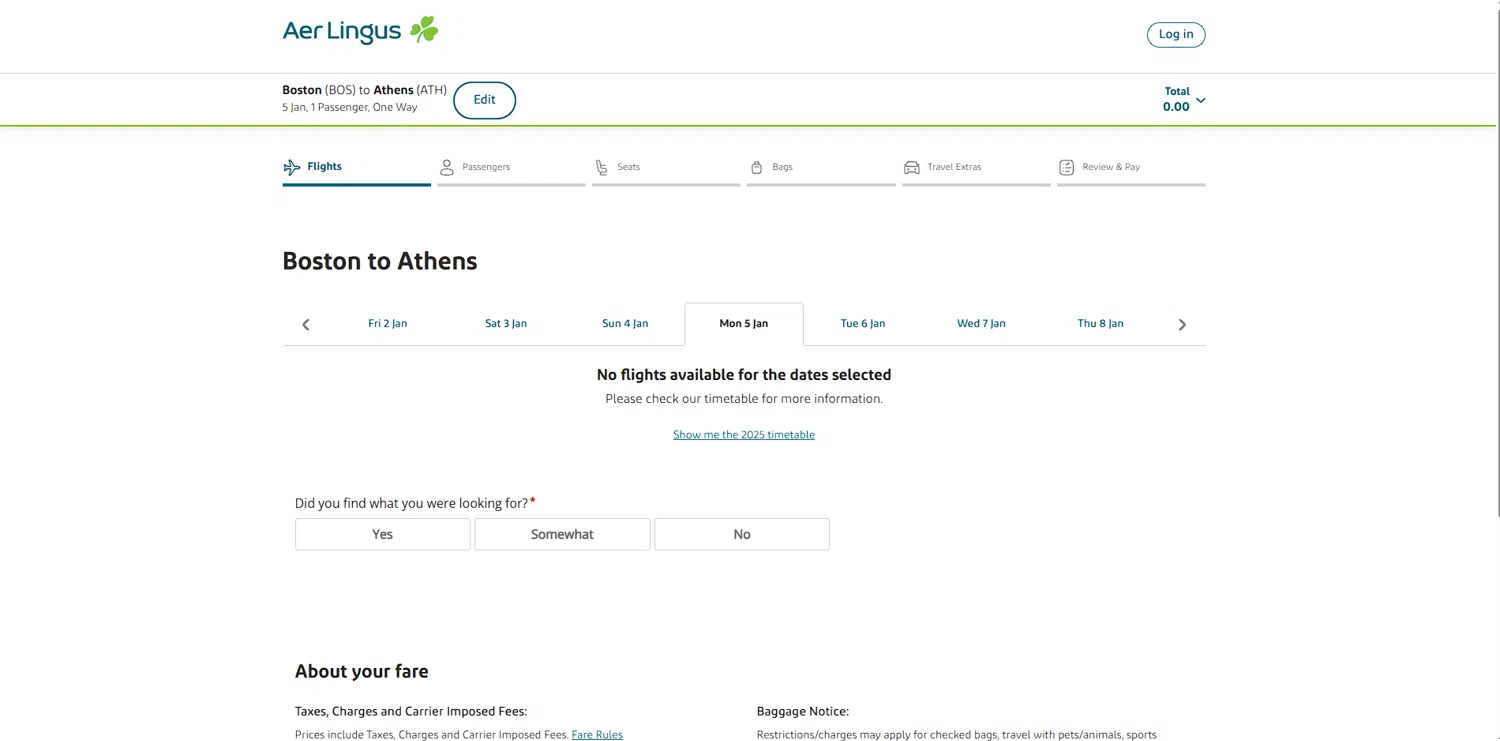
Task: Answer Somewhat to the feedback question
Action: point(562,534)
